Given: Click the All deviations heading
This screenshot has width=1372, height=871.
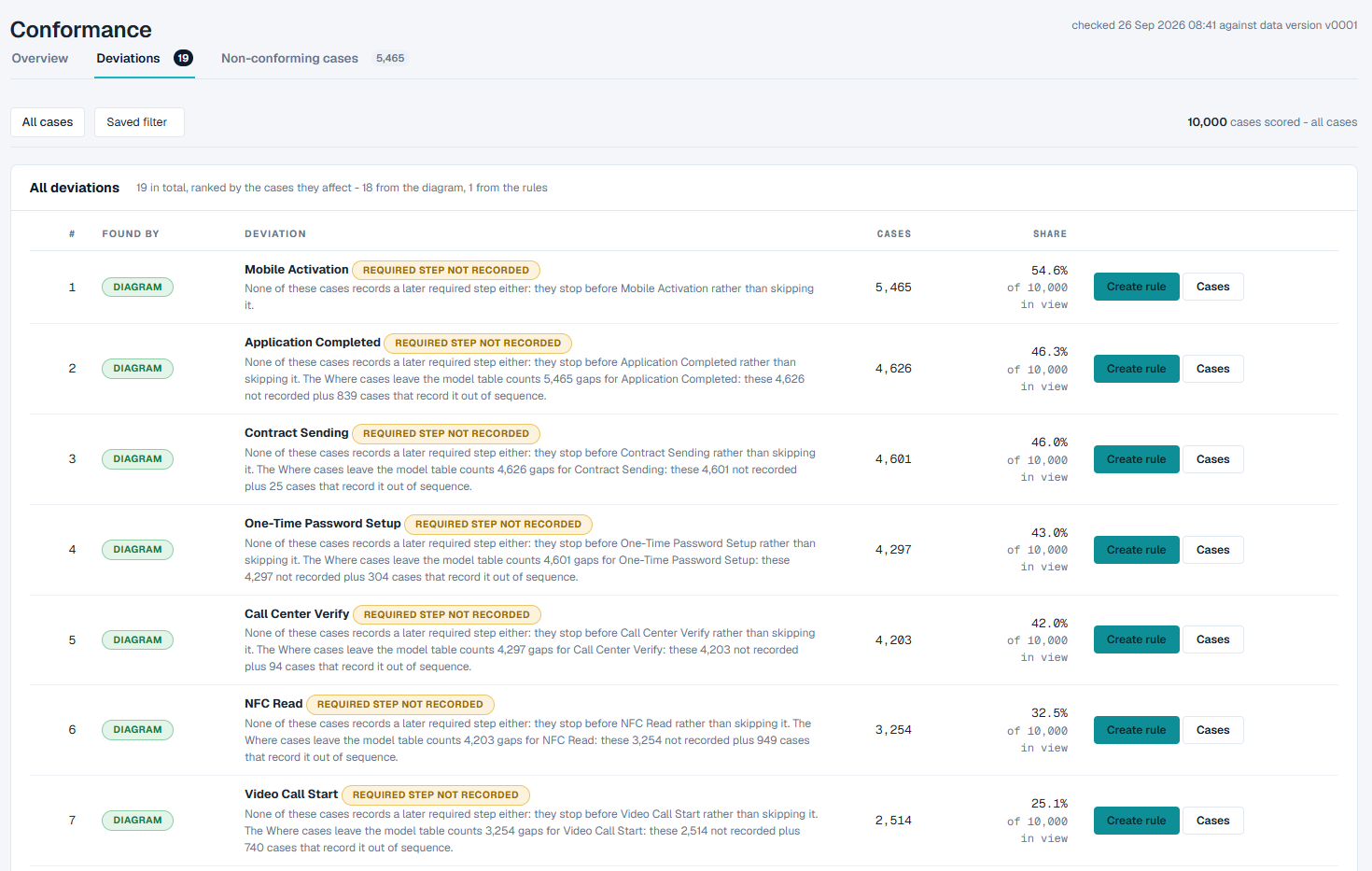Looking at the screenshot, I should pos(75,188).
